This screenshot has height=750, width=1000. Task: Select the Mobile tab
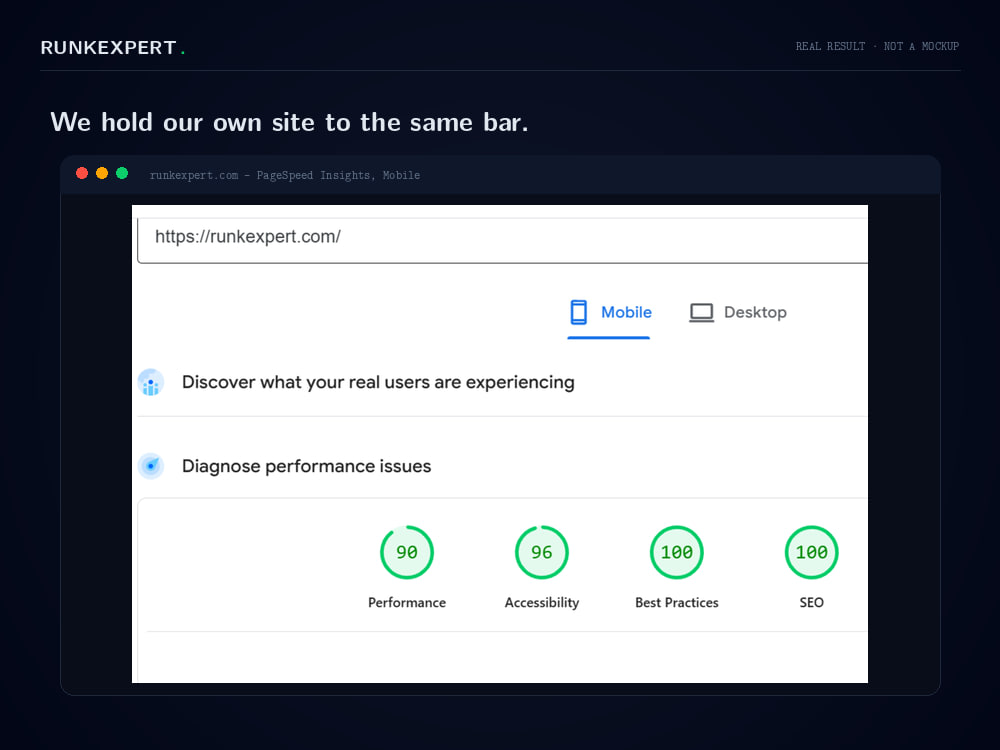click(x=609, y=313)
